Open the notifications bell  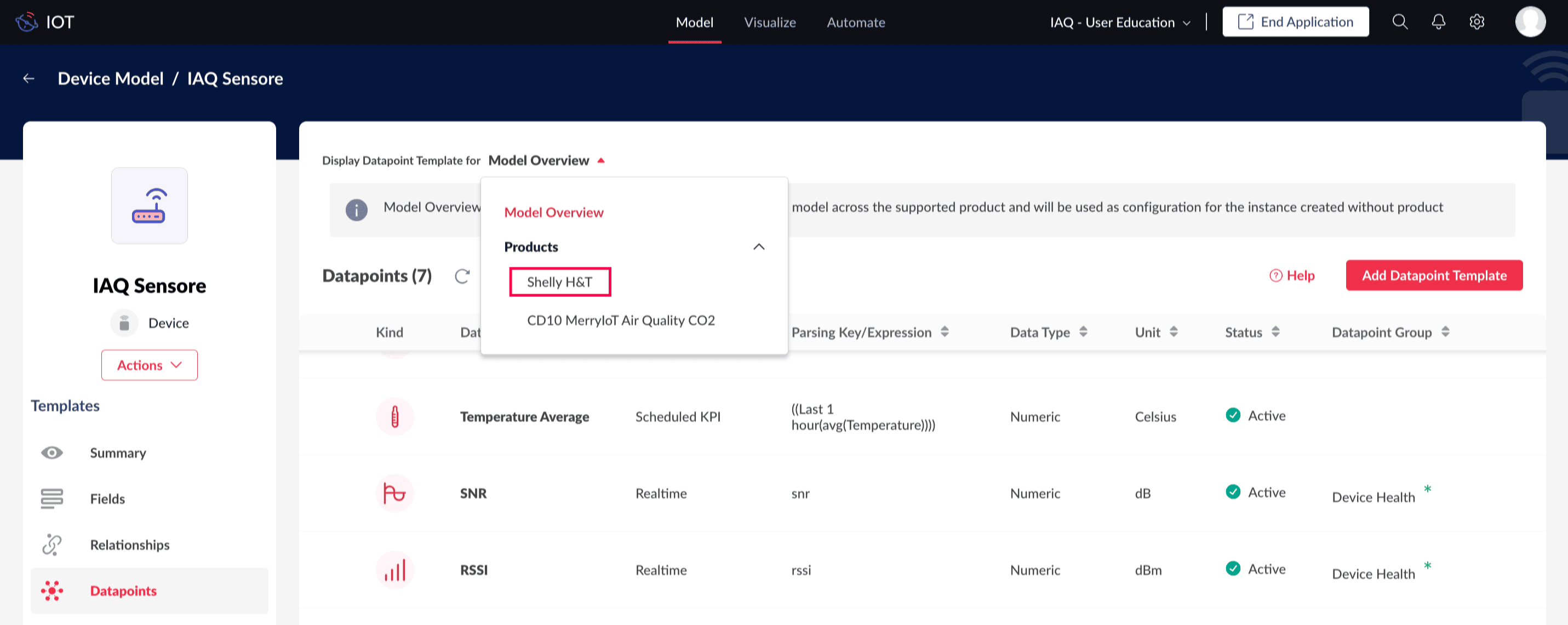pos(1438,22)
